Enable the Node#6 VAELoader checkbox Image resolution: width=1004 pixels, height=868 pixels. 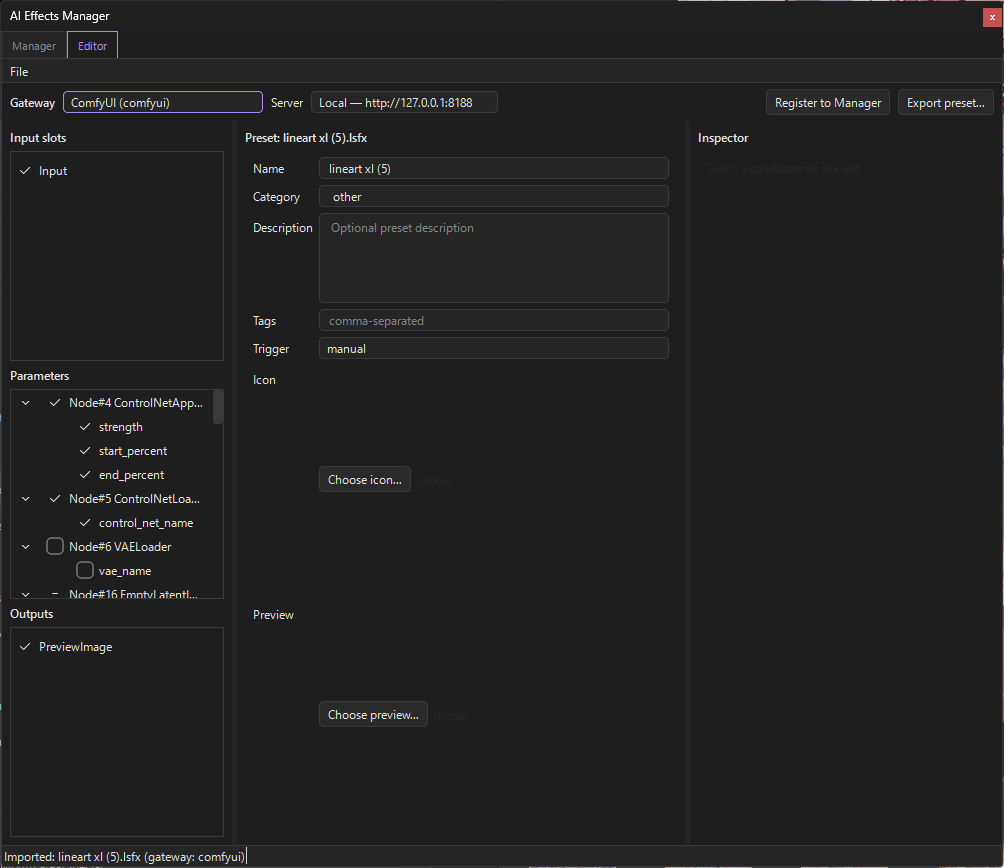55,547
